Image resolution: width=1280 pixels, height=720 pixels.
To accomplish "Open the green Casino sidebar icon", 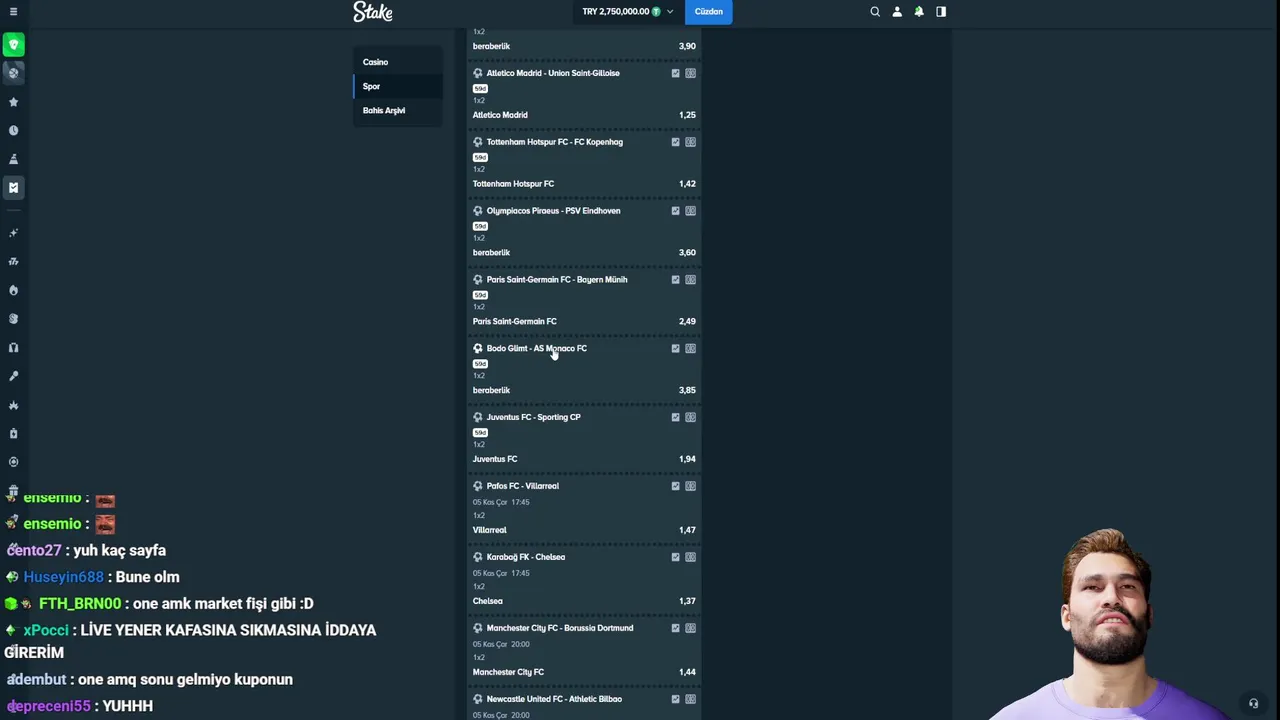I will [x=13, y=44].
